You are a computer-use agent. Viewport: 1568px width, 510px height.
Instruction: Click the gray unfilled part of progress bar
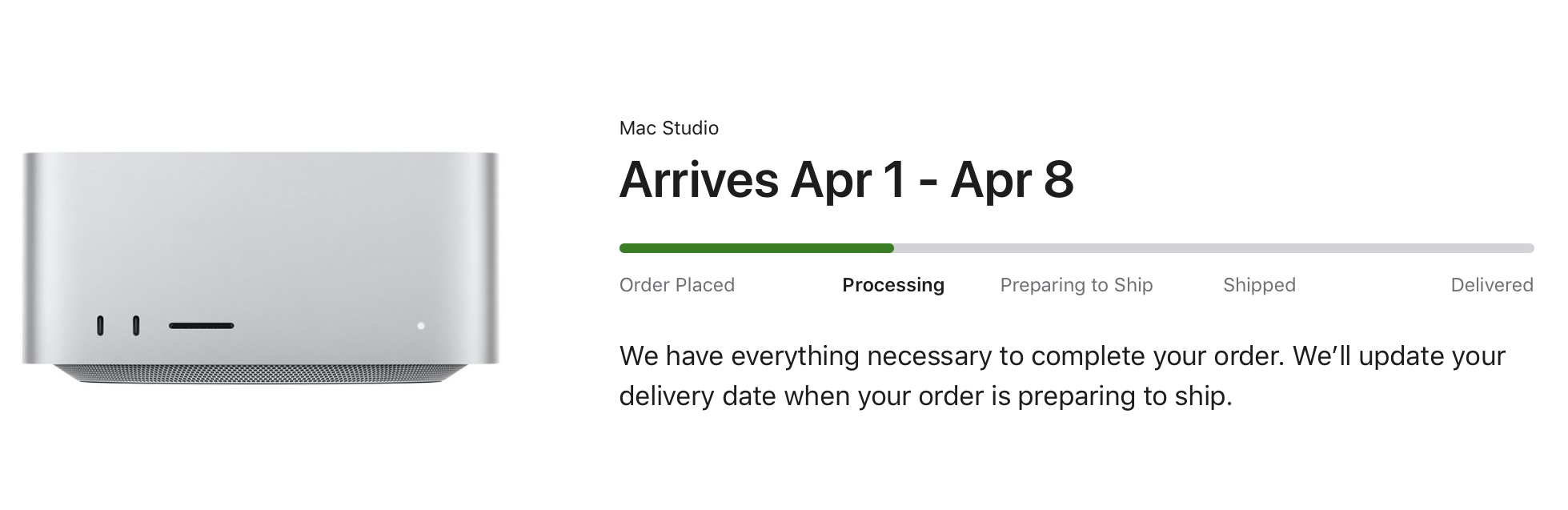pyautogui.click(x=1213, y=248)
